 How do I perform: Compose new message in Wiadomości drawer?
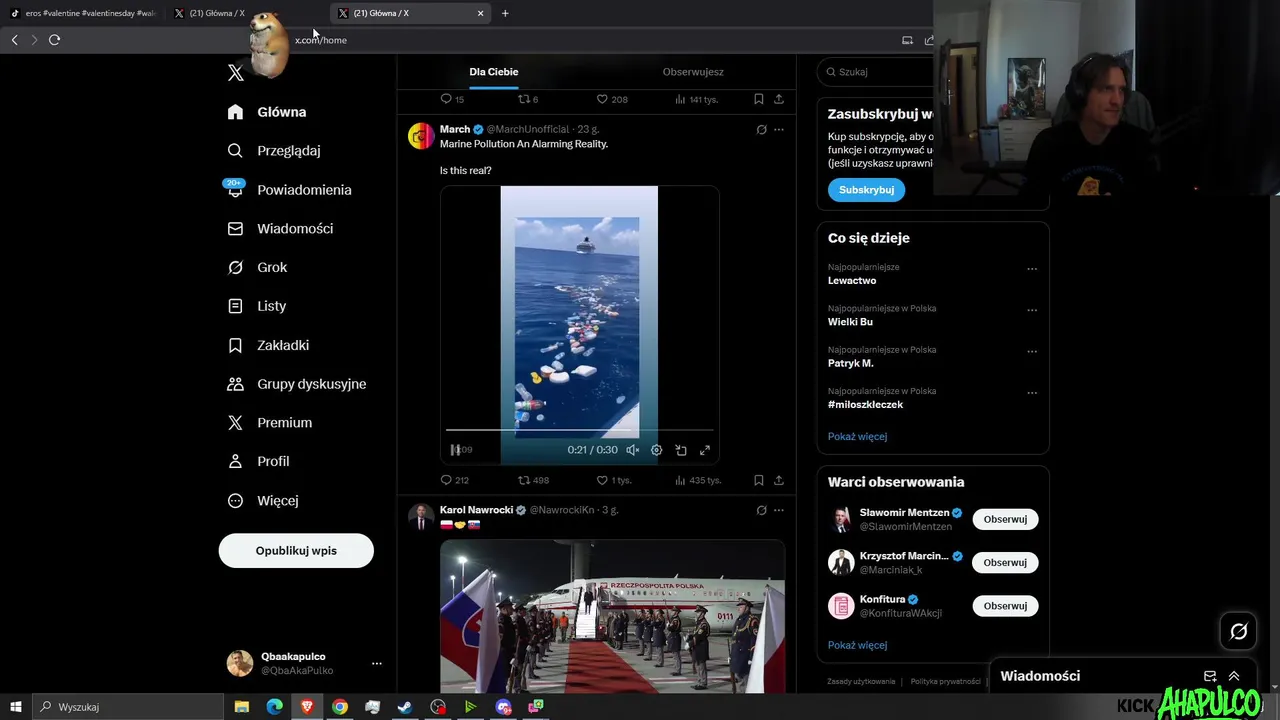(1210, 676)
